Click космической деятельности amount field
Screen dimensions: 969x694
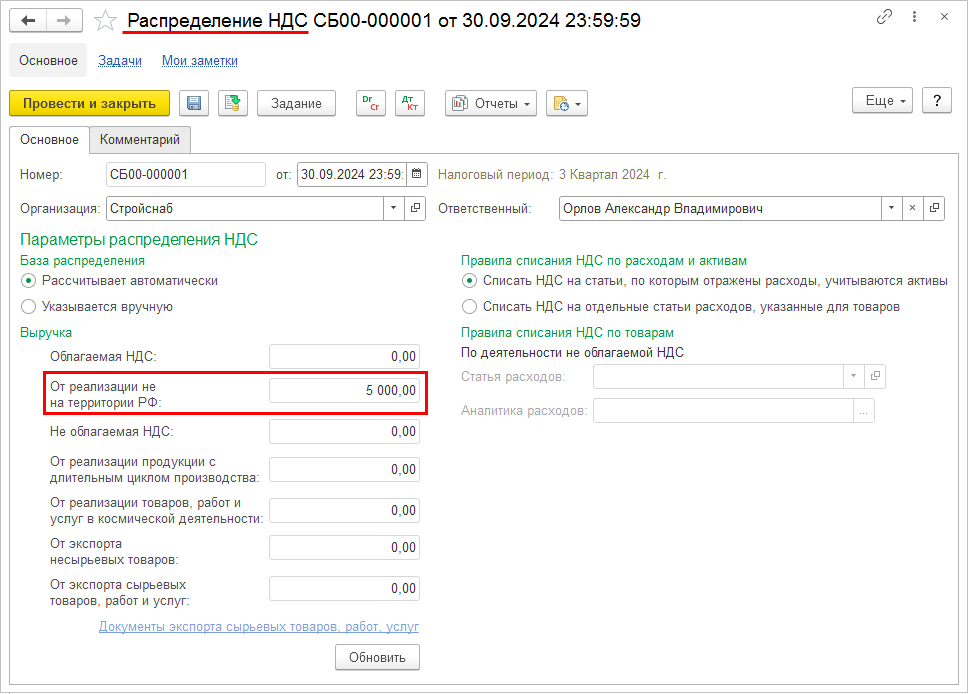pyautogui.click(x=344, y=510)
